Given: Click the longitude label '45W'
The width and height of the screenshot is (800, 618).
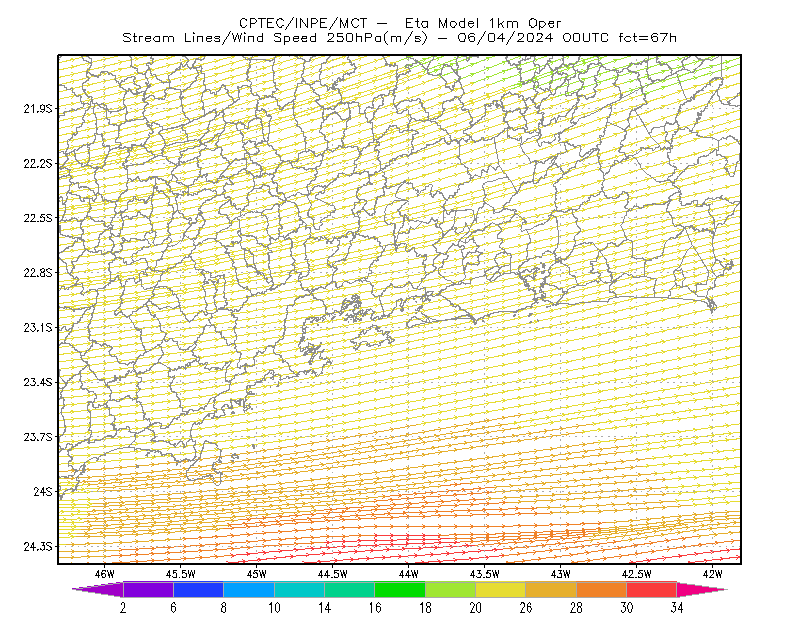Looking at the screenshot, I should [x=257, y=574].
